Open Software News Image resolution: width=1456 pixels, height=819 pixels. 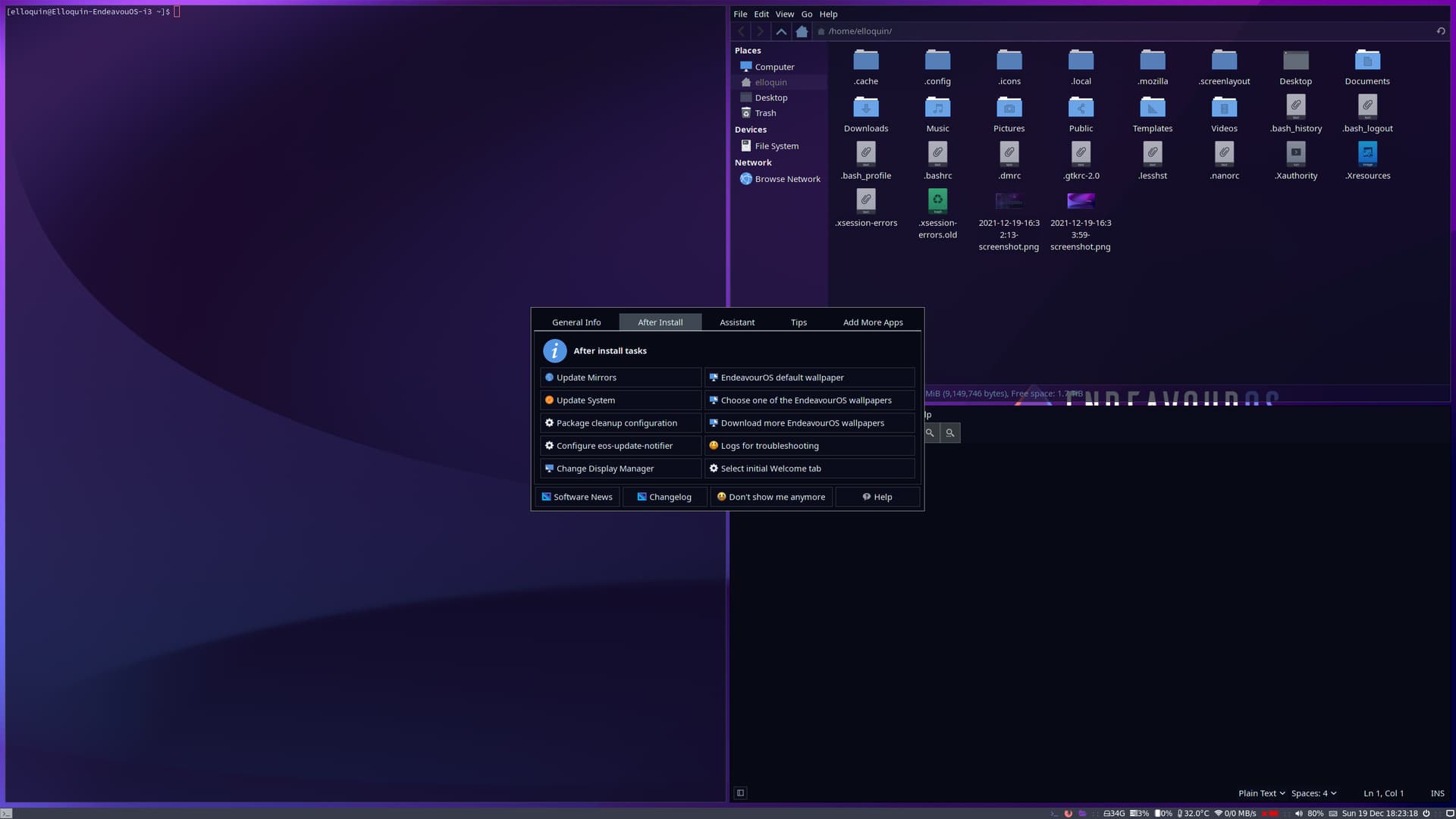[x=577, y=497]
